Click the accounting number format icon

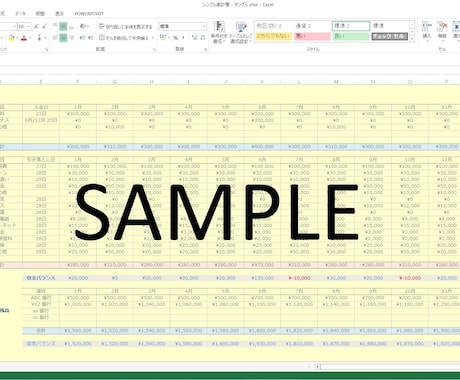click(x=163, y=38)
